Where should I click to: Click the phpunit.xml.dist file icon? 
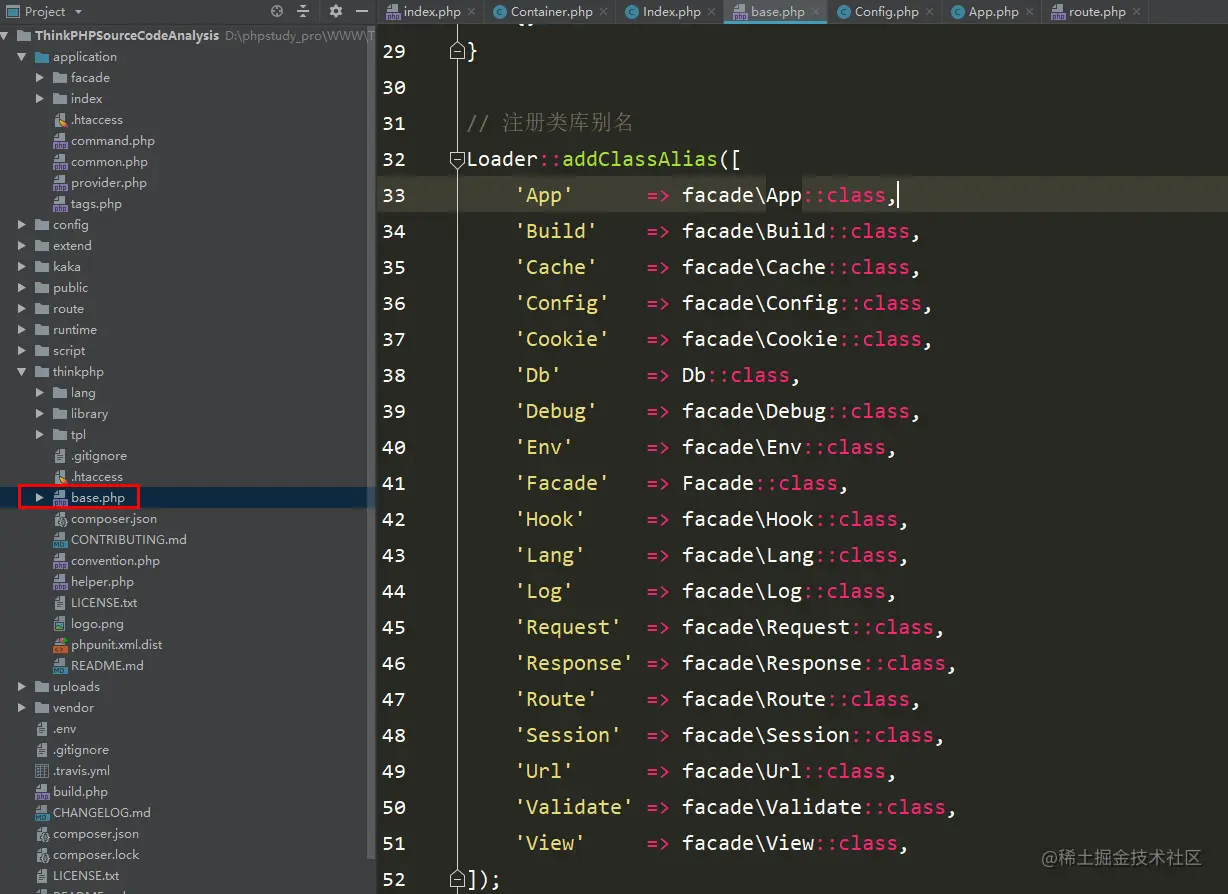[x=60, y=645]
